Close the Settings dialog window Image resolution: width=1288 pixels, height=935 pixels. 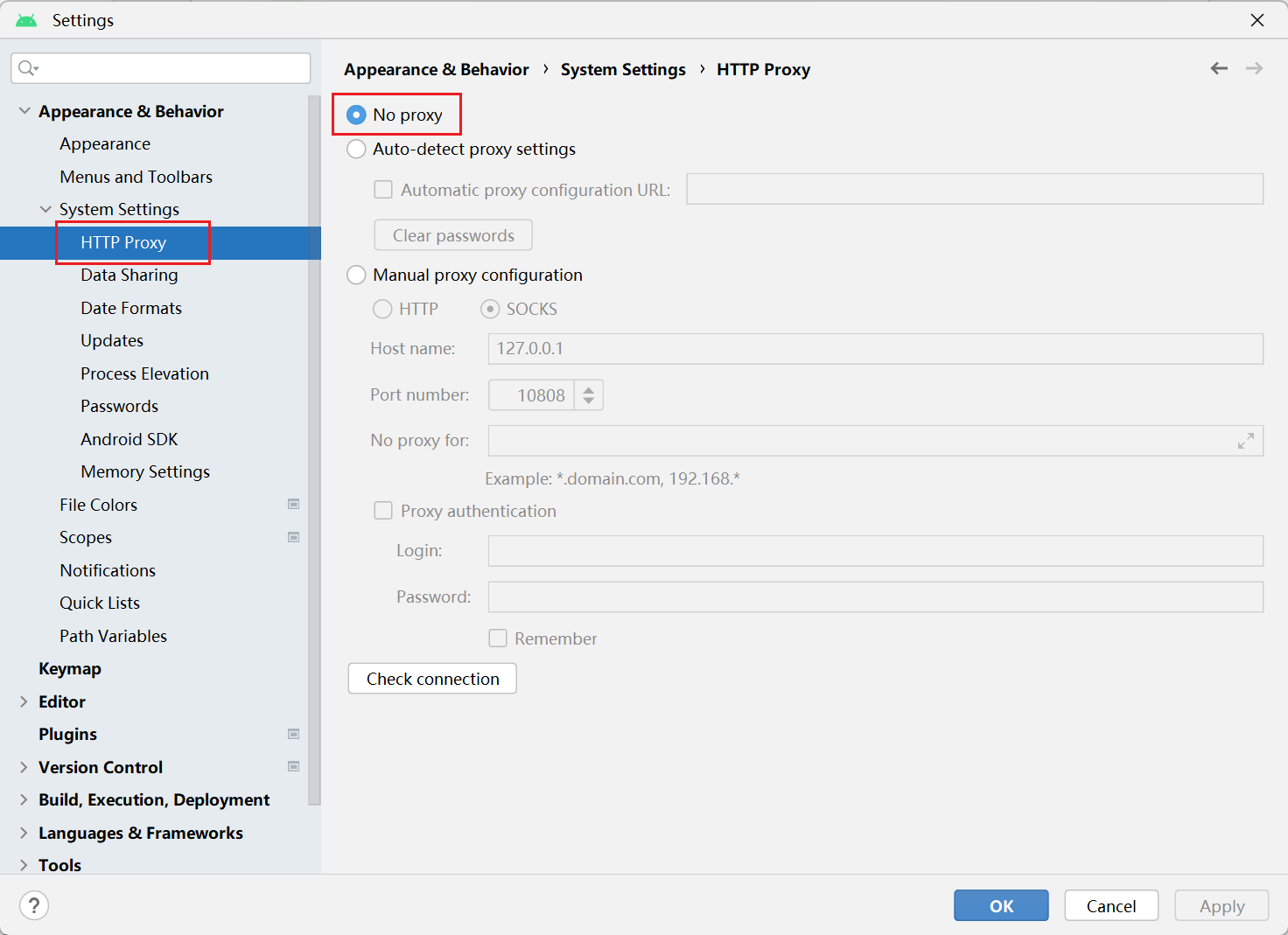point(1257,20)
